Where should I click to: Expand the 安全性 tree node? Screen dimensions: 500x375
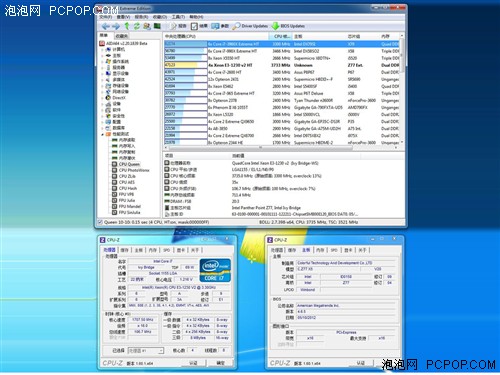point(102,116)
